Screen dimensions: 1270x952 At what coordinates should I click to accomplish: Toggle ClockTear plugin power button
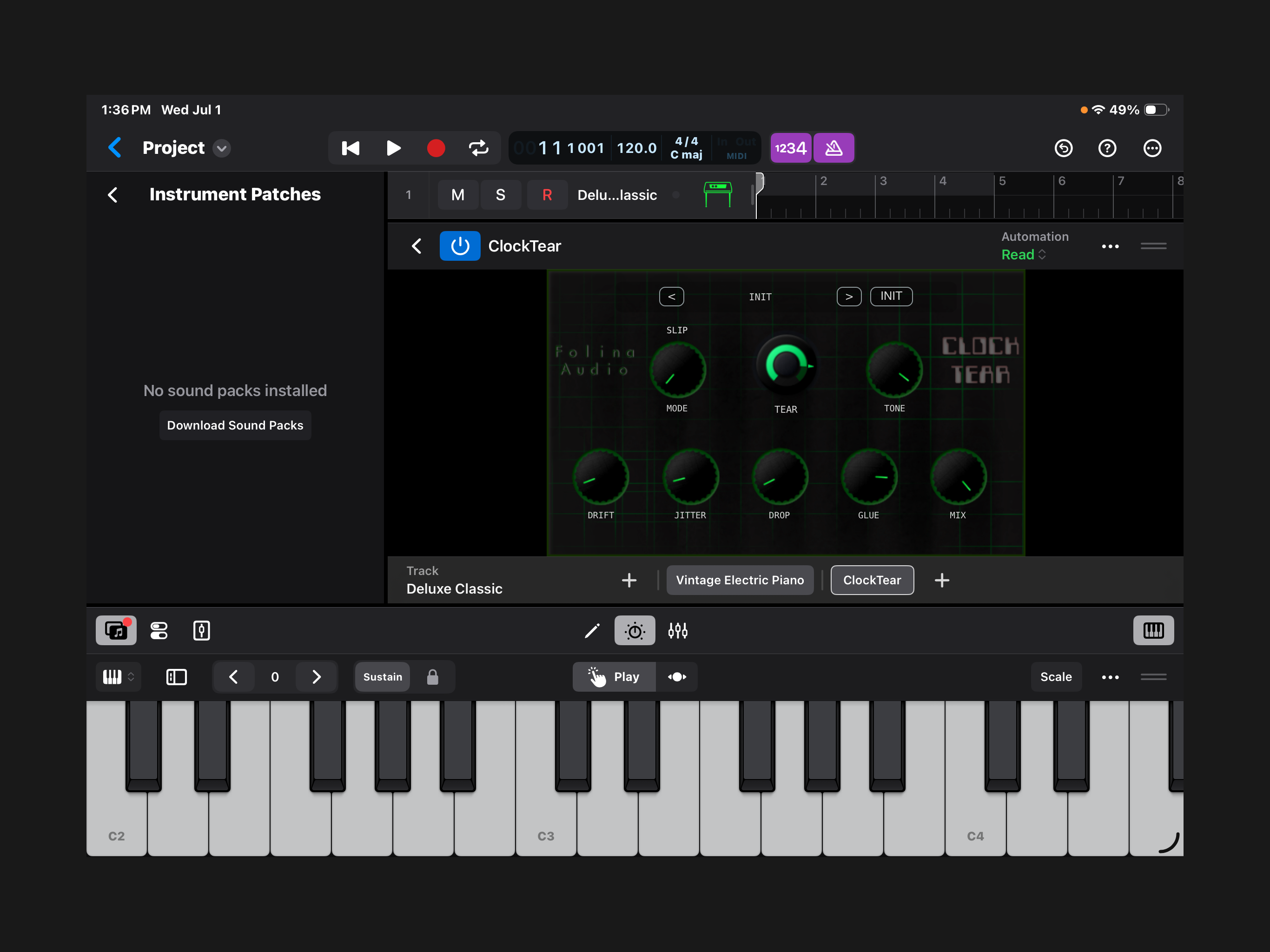(x=460, y=246)
